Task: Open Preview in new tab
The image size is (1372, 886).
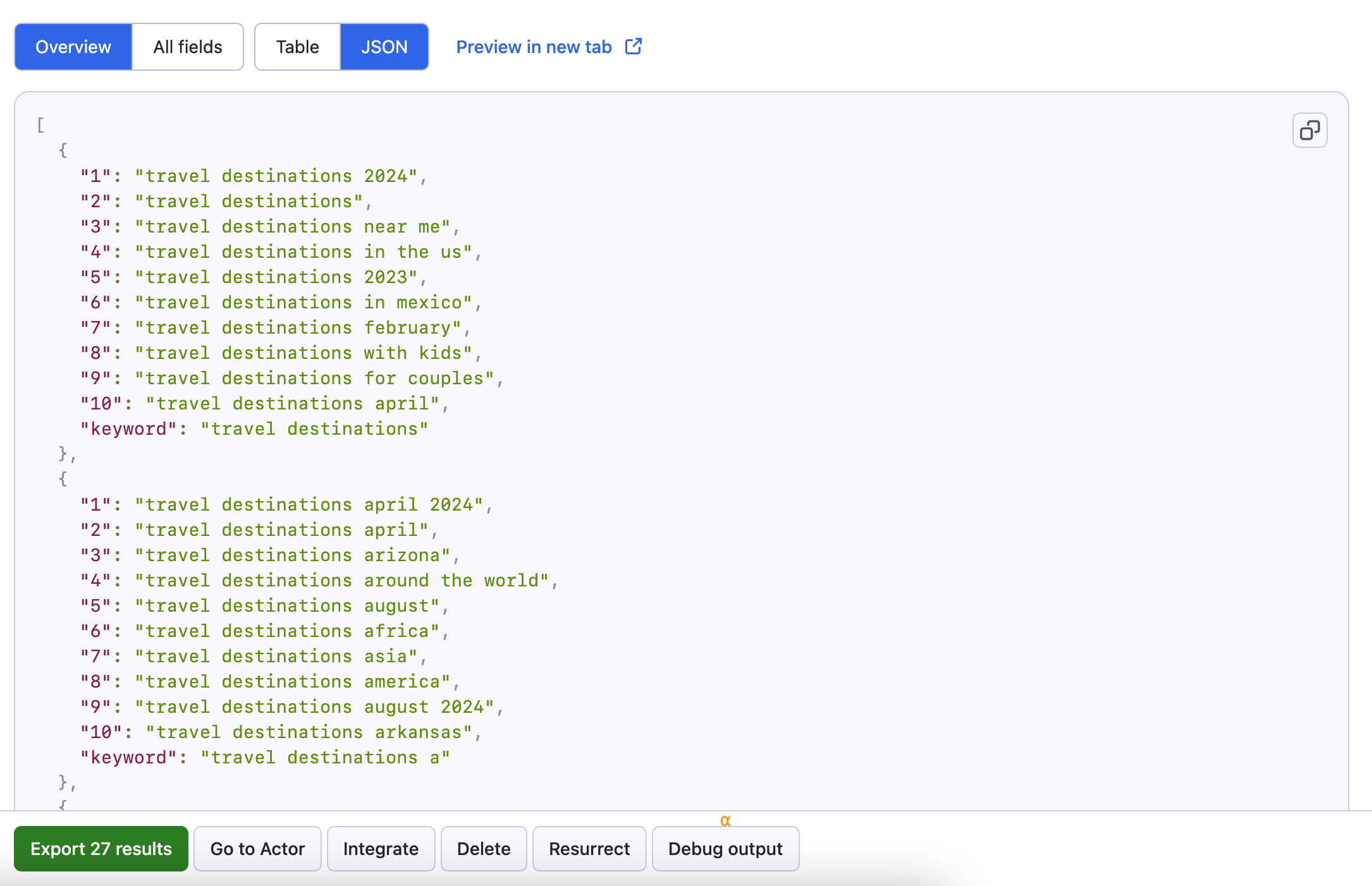Action: [534, 46]
